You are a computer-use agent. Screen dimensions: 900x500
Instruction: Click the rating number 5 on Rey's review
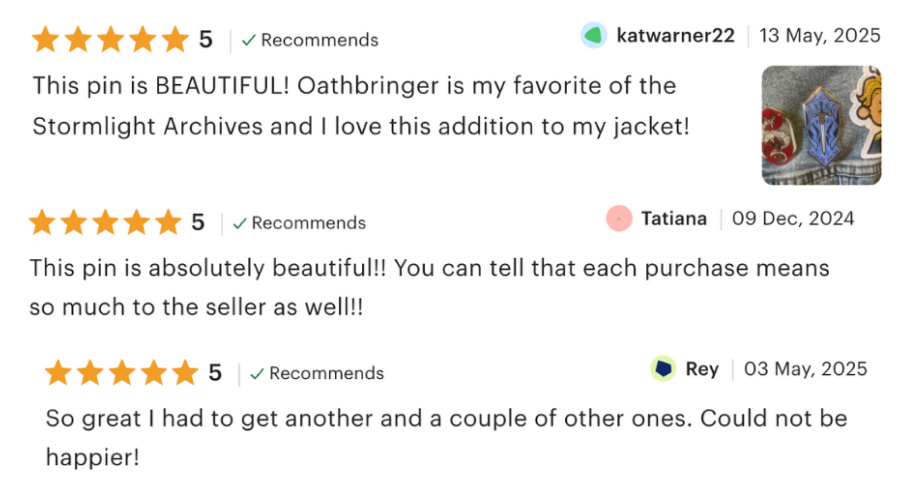point(215,373)
